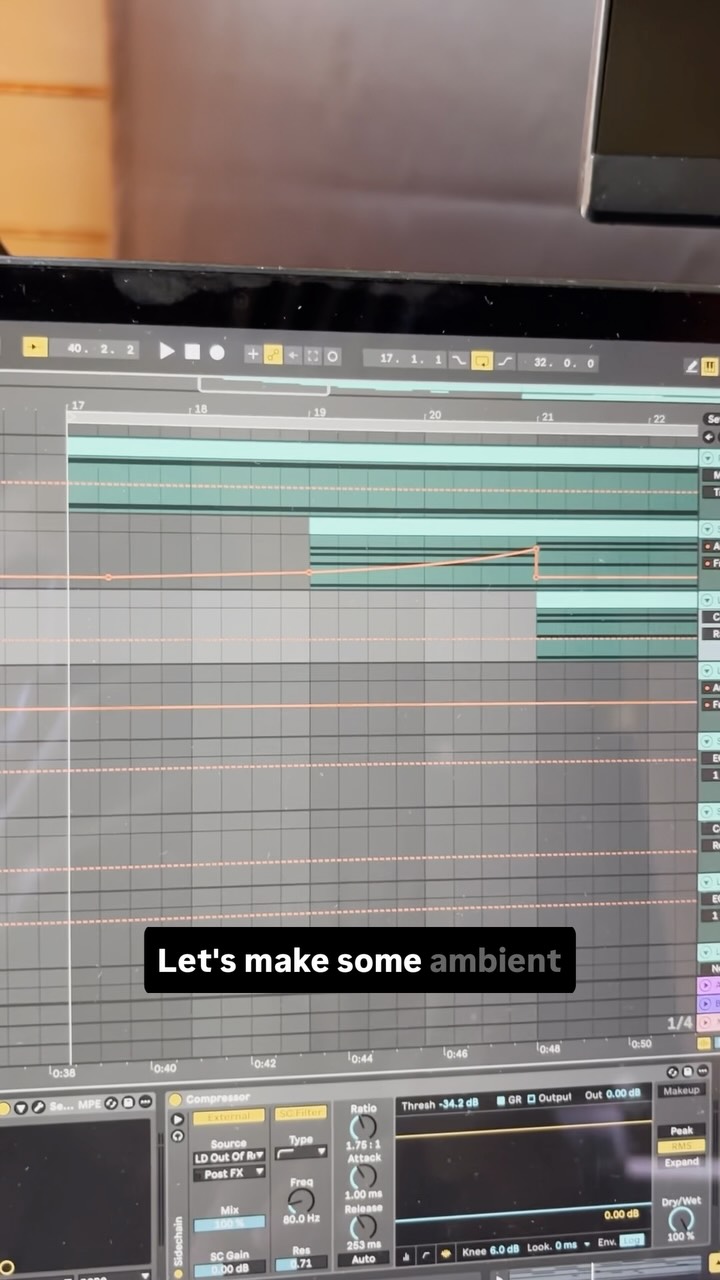Toggle the yellow Automation Arm icon
The image size is (720, 1280).
[273, 355]
